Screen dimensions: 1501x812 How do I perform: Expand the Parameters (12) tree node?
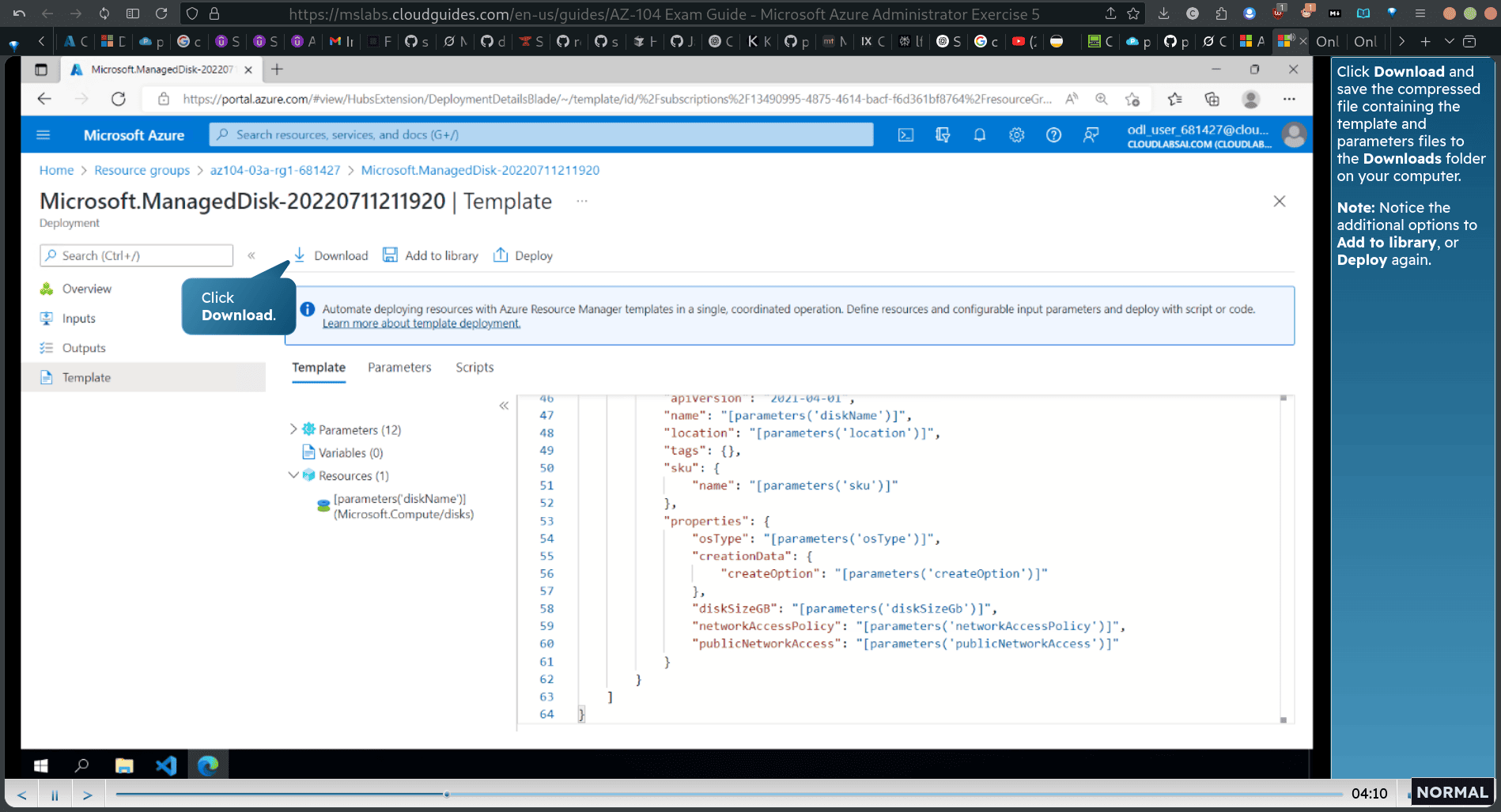click(293, 429)
